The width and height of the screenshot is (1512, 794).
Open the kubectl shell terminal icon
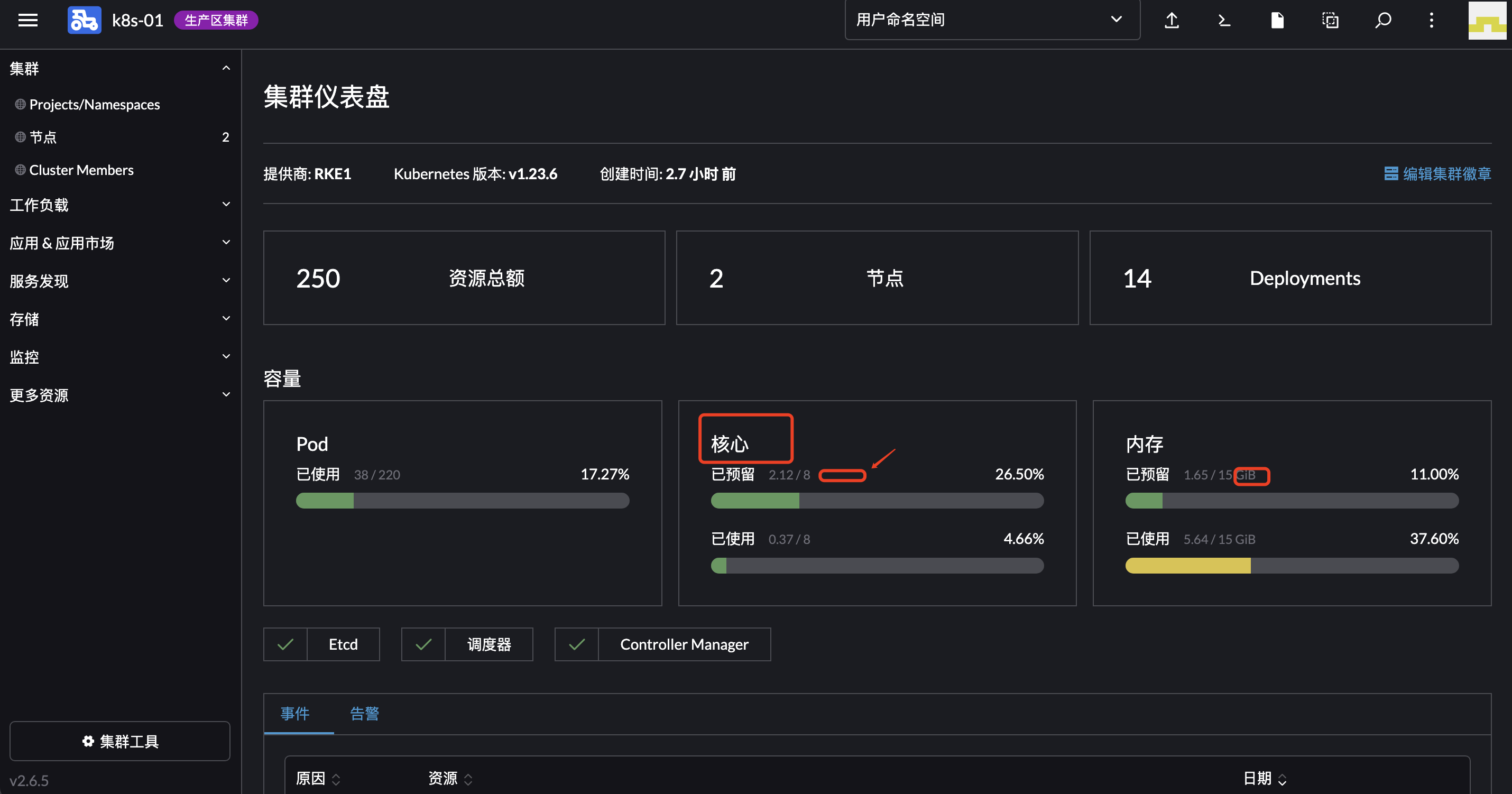pos(1224,20)
